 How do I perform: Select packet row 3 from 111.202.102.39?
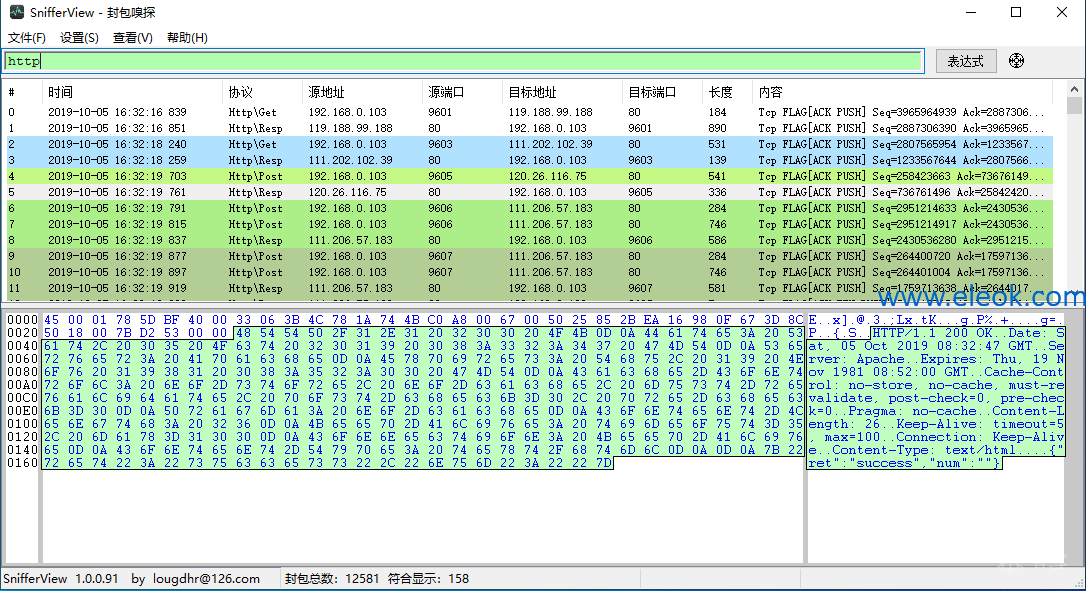528,160
